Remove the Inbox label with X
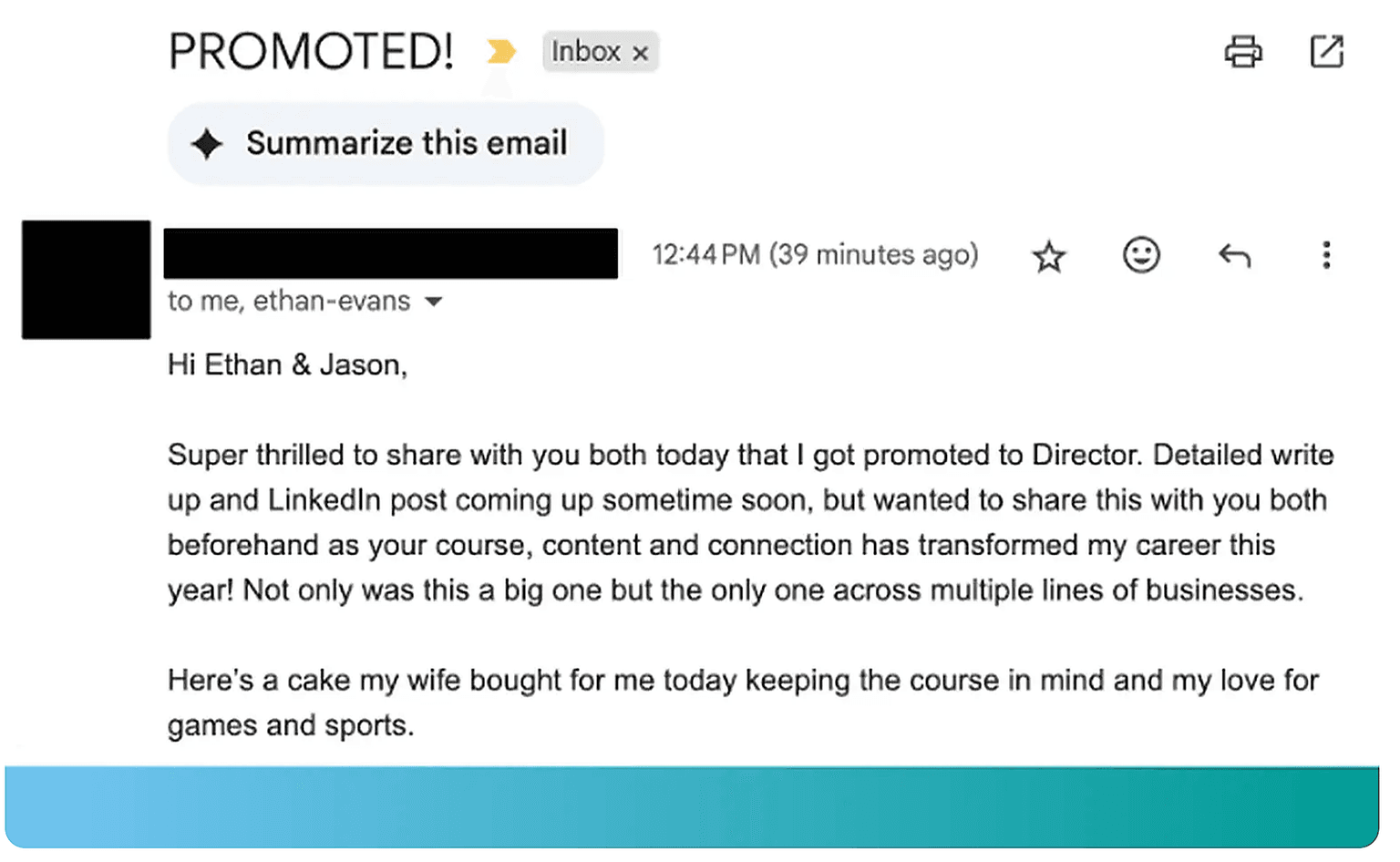This screenshot has height=862, width=1400. 641,53
